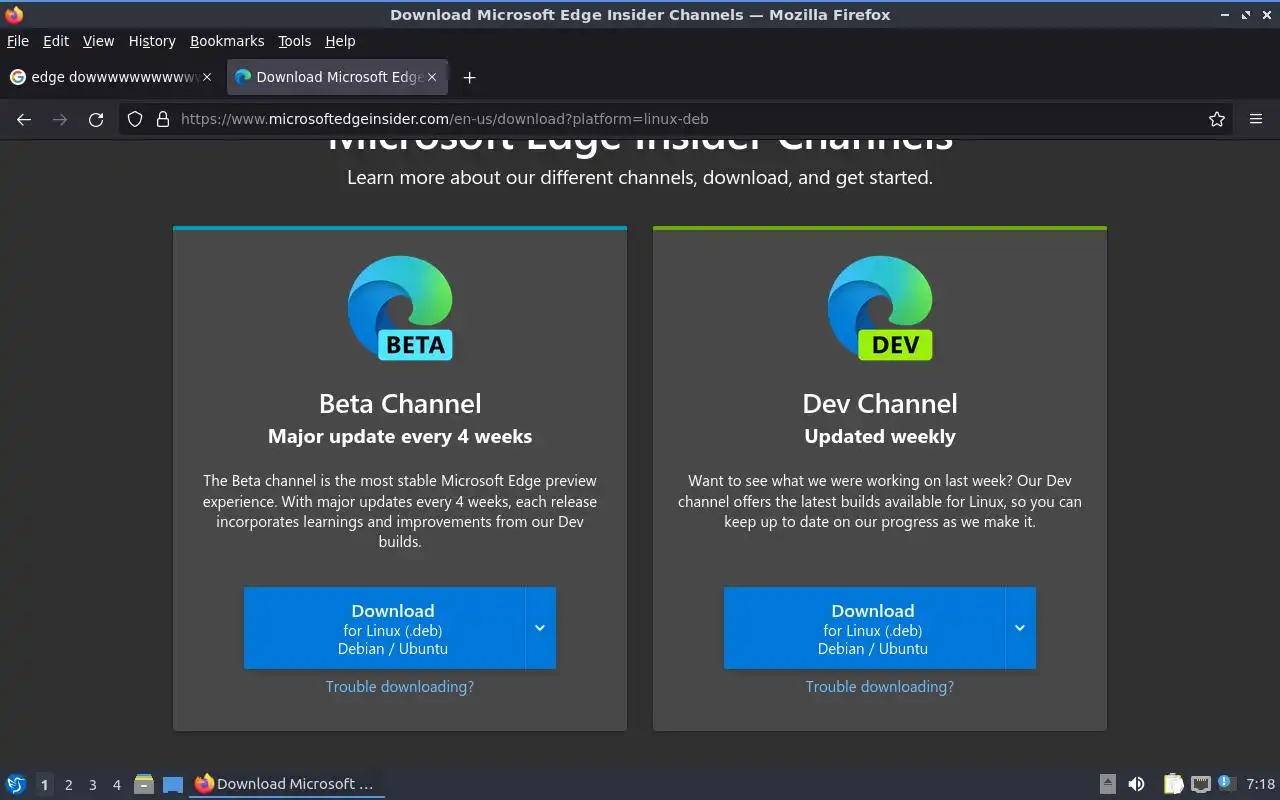Screen dimensions: 1280x800
Task: Go back to the previous page
Action: [24, 119]
